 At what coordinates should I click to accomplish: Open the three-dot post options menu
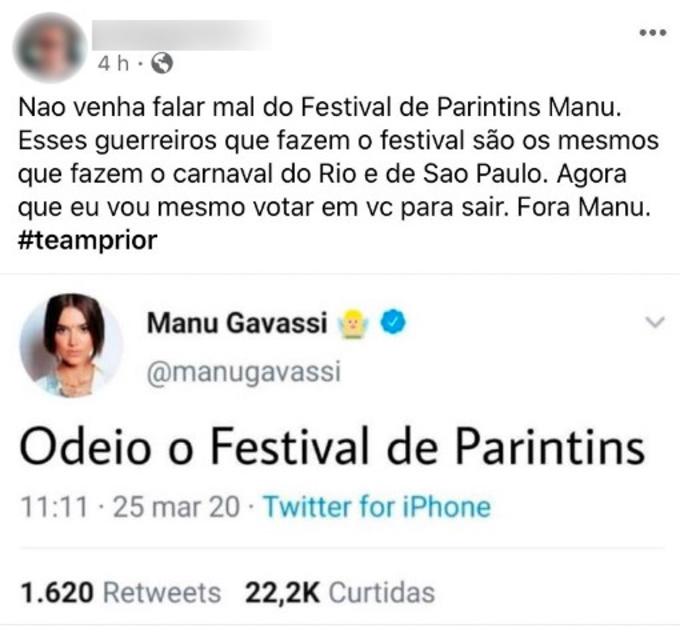point(652,33)
